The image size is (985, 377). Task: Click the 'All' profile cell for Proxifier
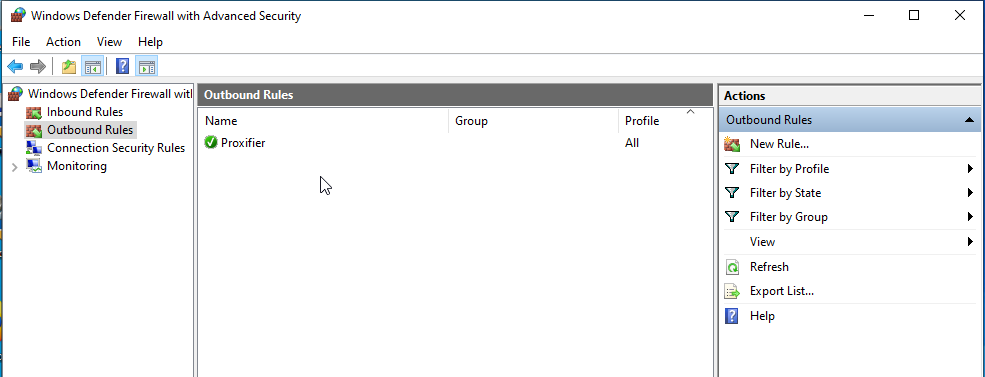click(x=631, y=143)
